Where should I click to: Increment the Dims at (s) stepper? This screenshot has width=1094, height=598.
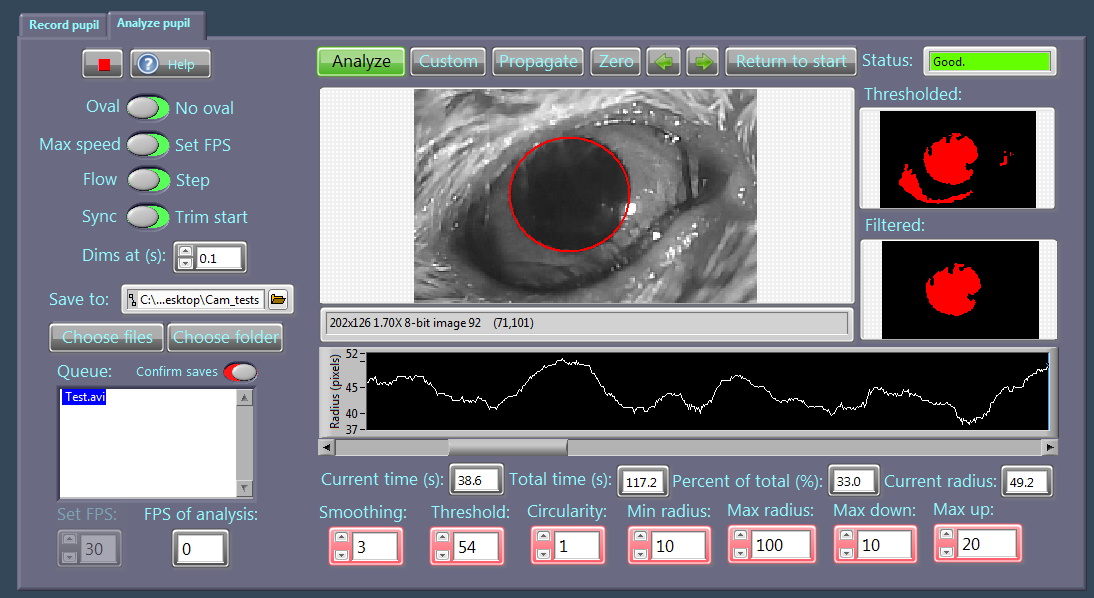(184, 252)
